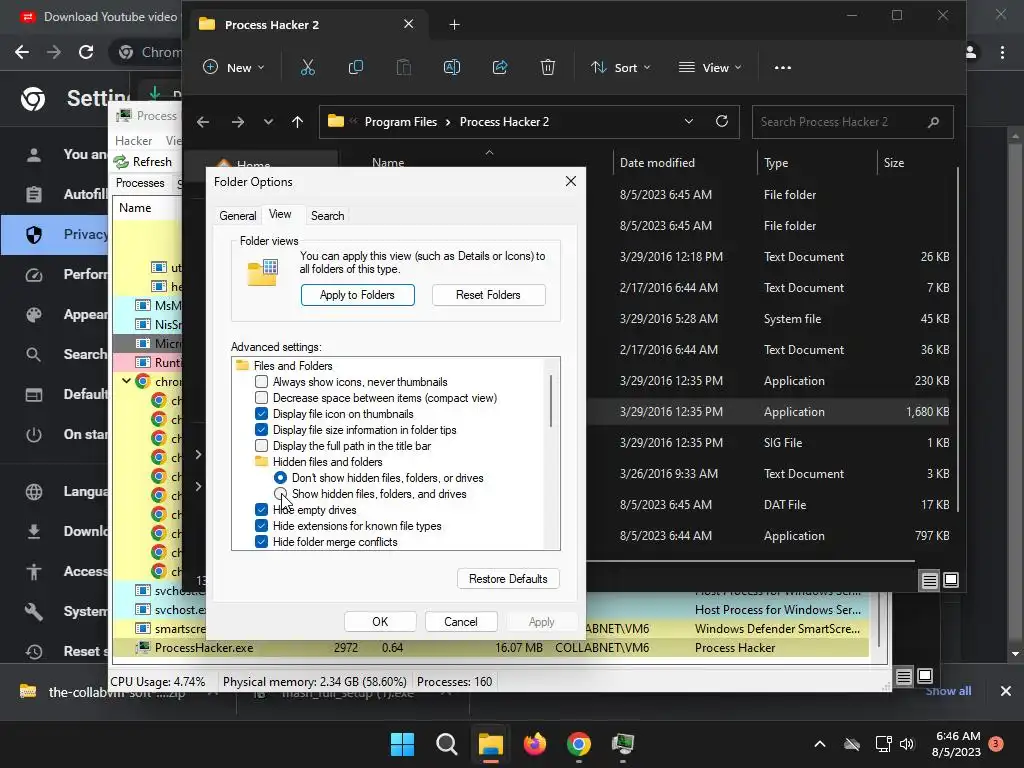Click the Delete trash icon in Explorer toolbar
Image resolution: width=1024 pixels, height=768 pixels.
pyautogui.click(x=548, y=67)
